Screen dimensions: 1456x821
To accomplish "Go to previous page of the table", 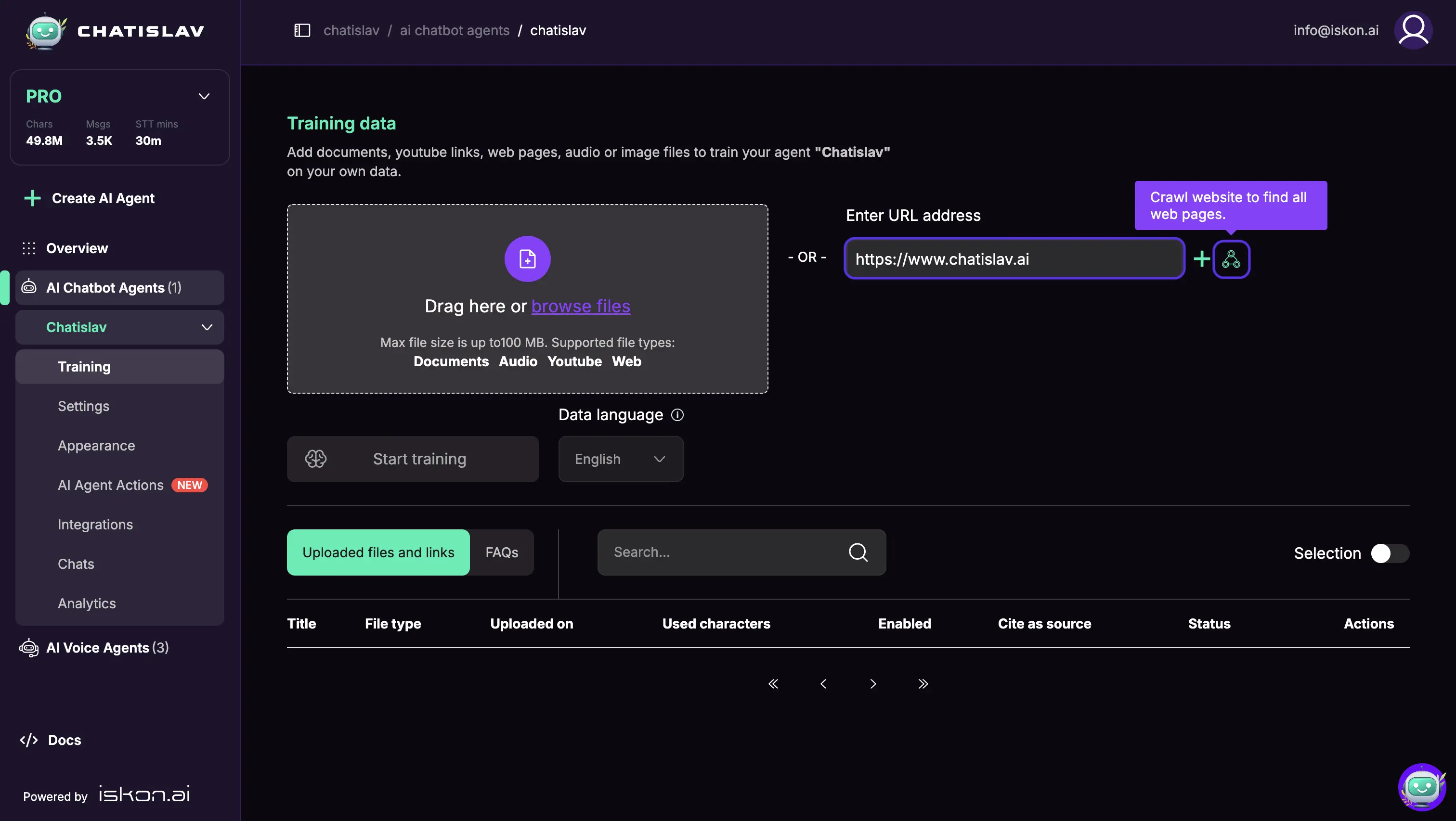I will tap(823, 684).
